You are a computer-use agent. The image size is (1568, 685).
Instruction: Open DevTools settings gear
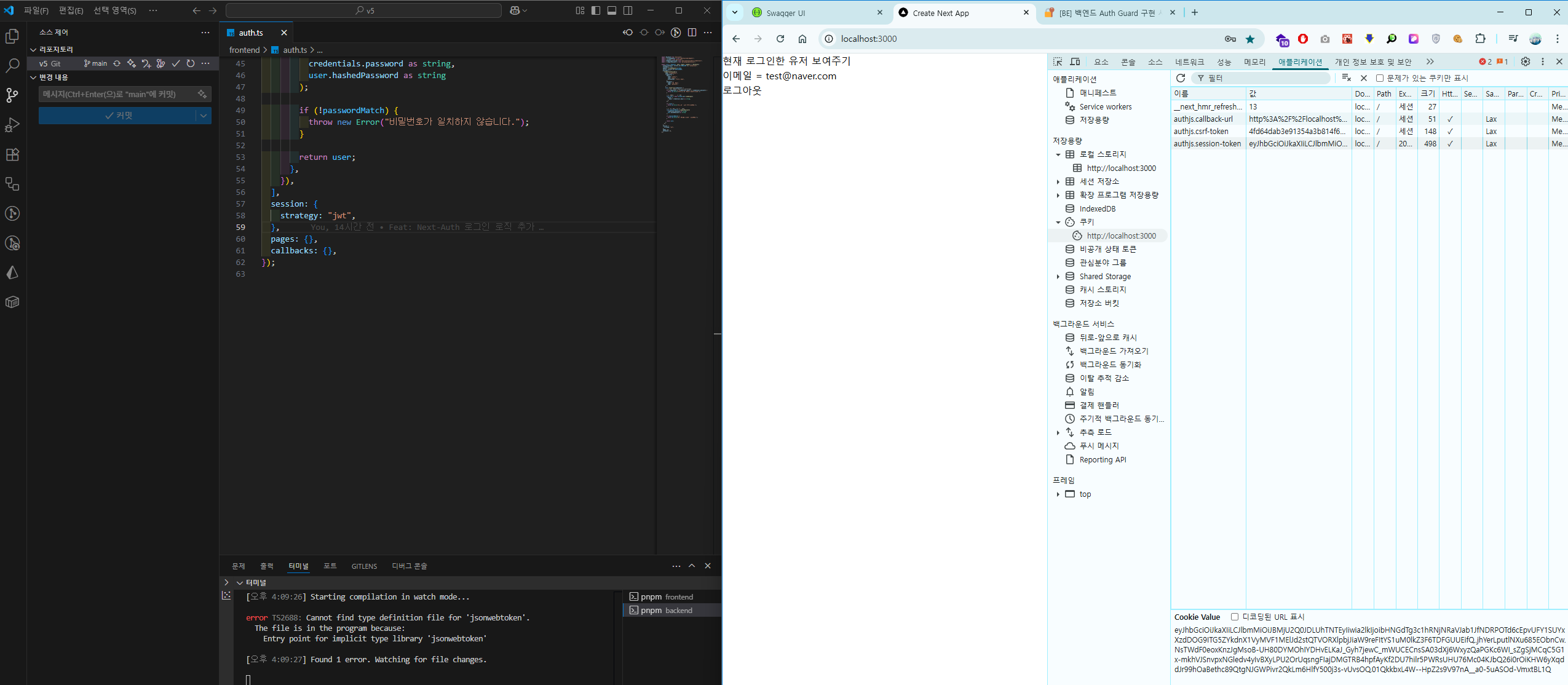point(1525,61)
